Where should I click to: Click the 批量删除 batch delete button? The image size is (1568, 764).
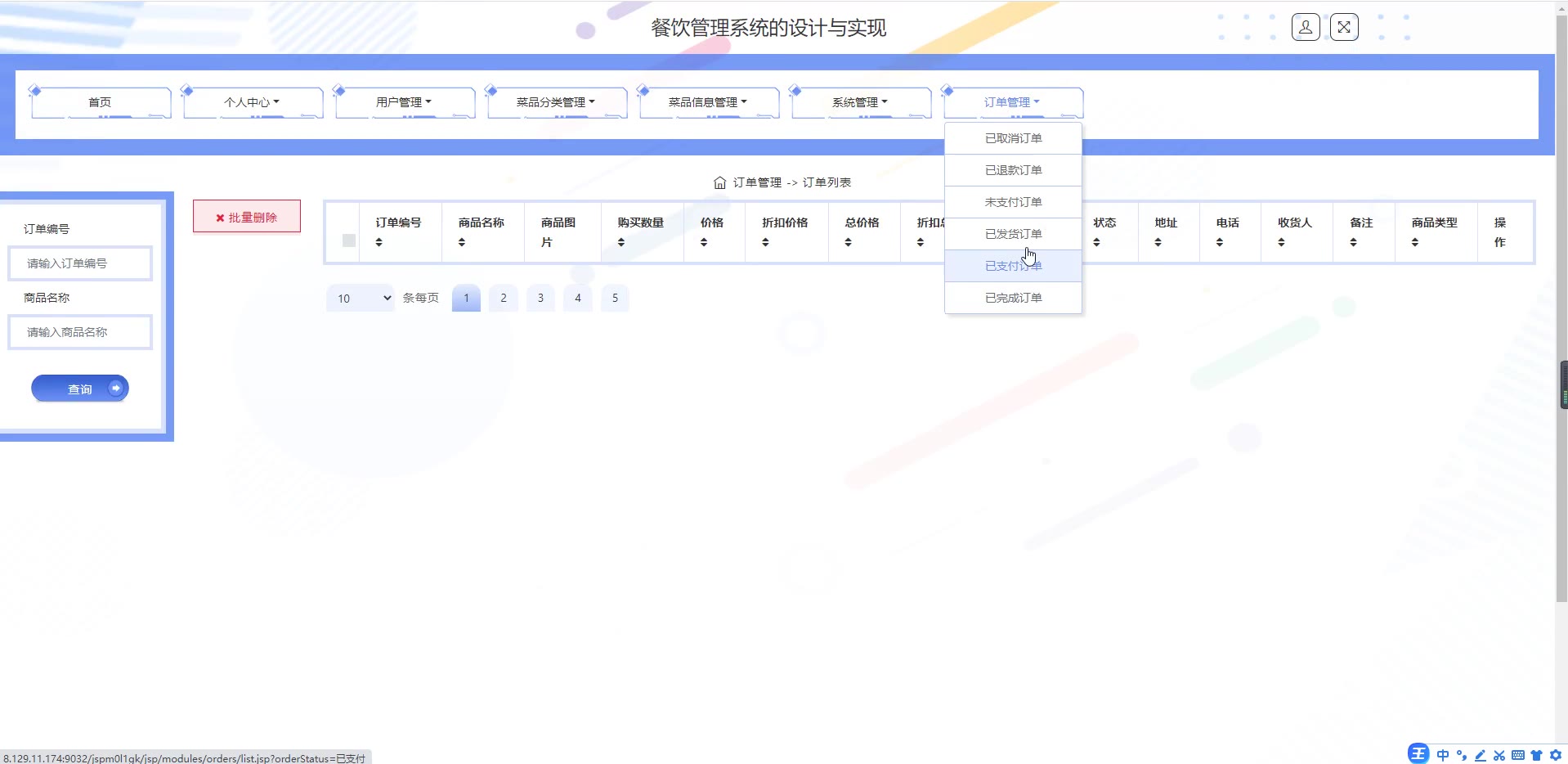click(247, 218)
